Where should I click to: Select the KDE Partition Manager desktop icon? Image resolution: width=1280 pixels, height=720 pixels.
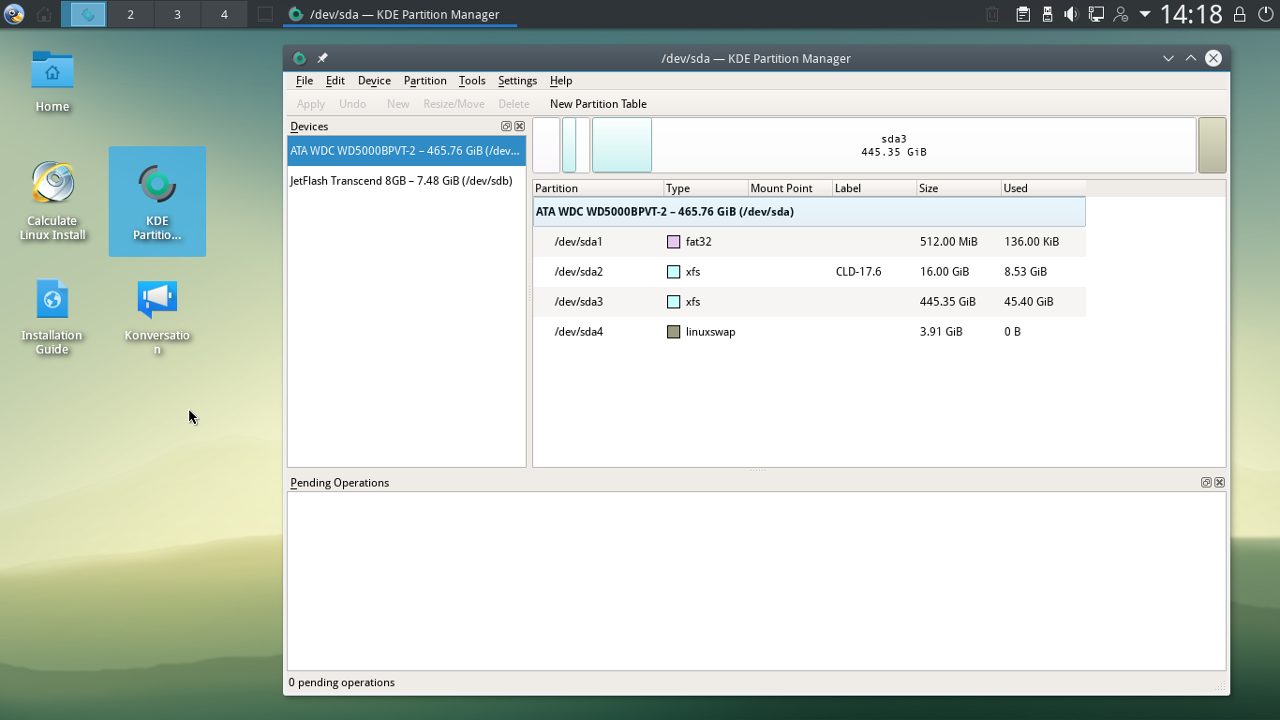click(x=157, y=201)
